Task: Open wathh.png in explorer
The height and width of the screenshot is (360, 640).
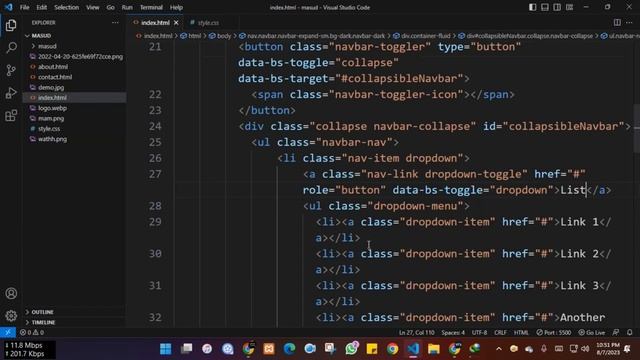Action: 52,139
